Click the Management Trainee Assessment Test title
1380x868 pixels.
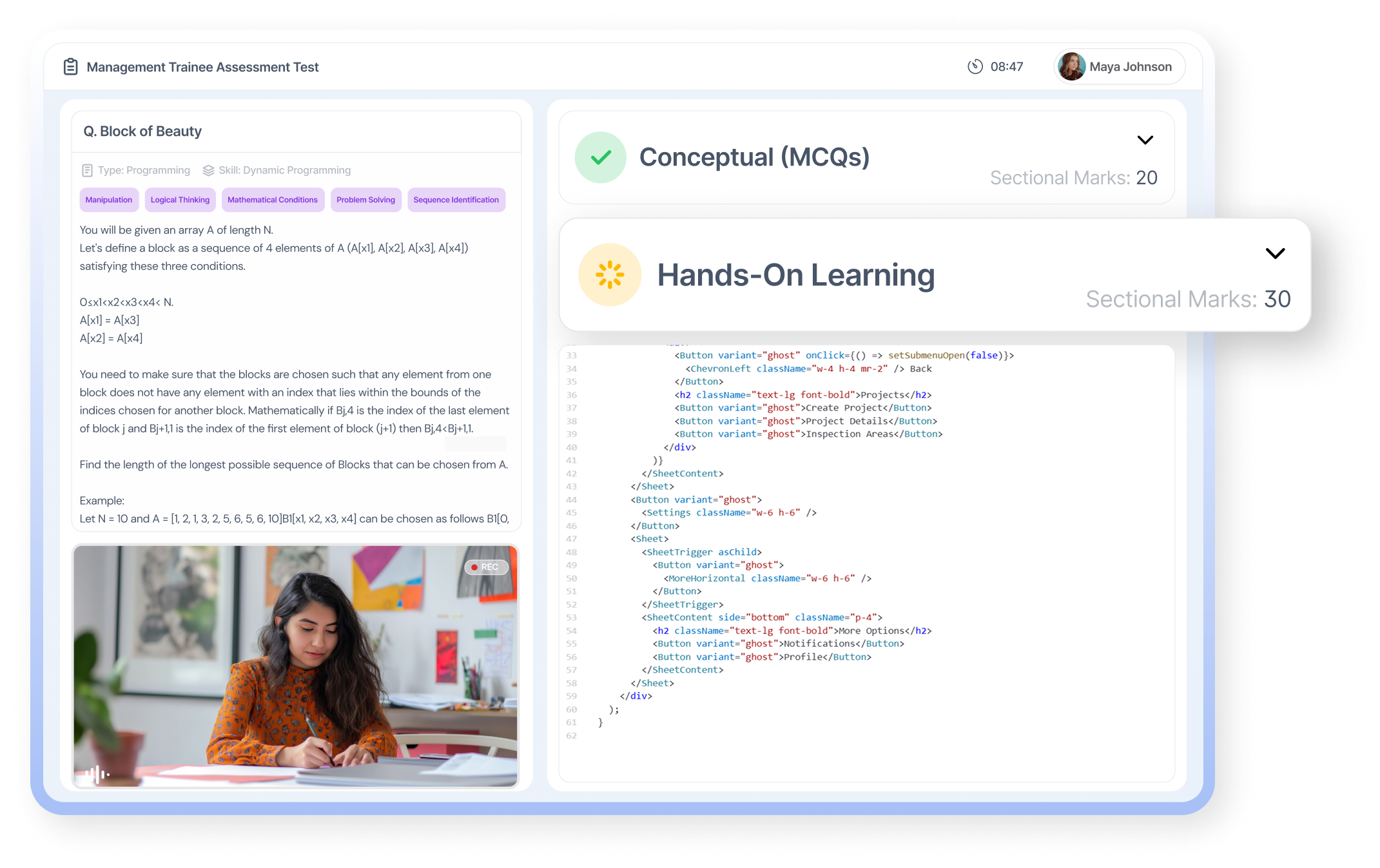[x=202, y=67]
